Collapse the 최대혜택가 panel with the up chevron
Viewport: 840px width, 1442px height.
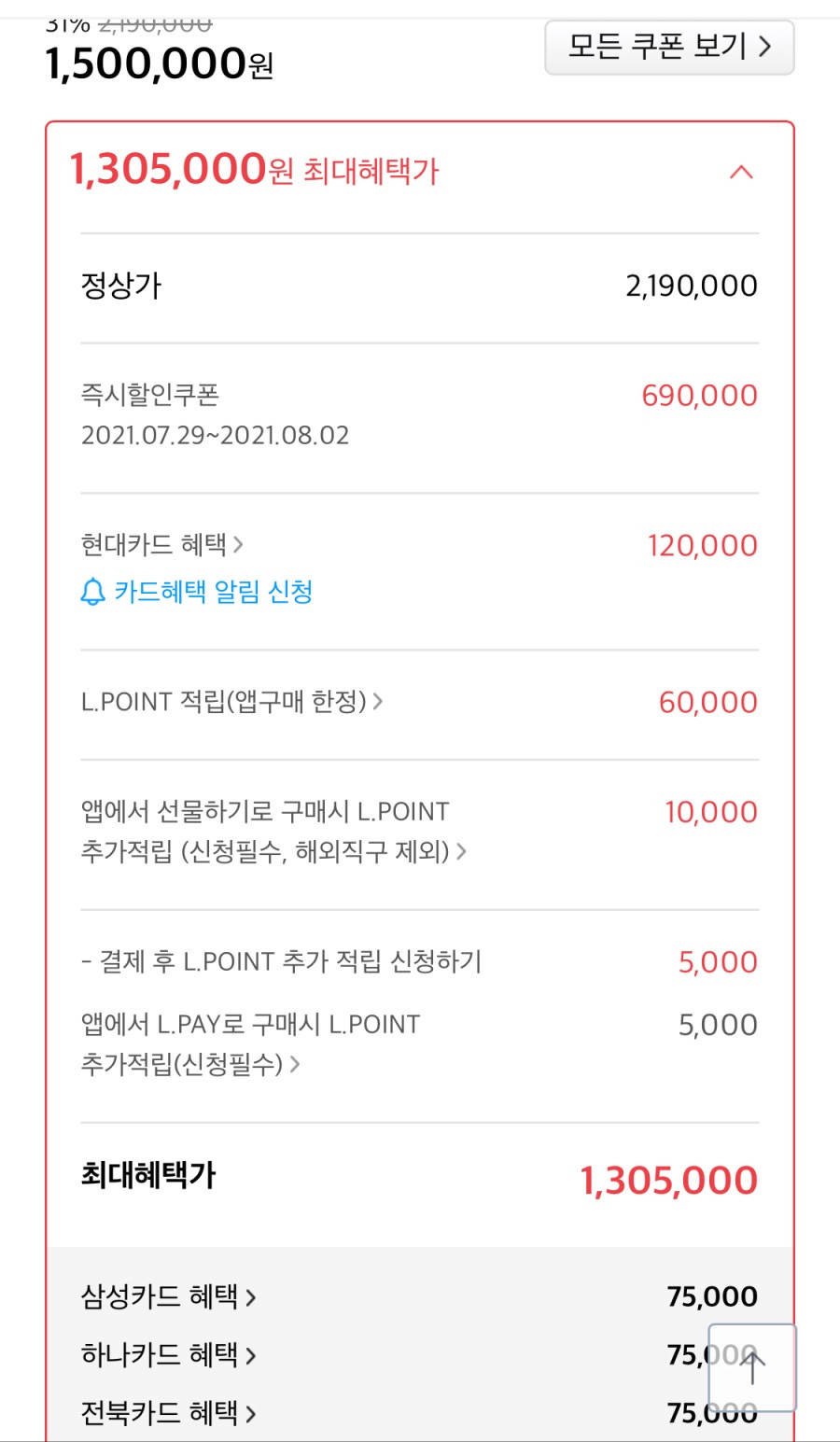point(741,173)
